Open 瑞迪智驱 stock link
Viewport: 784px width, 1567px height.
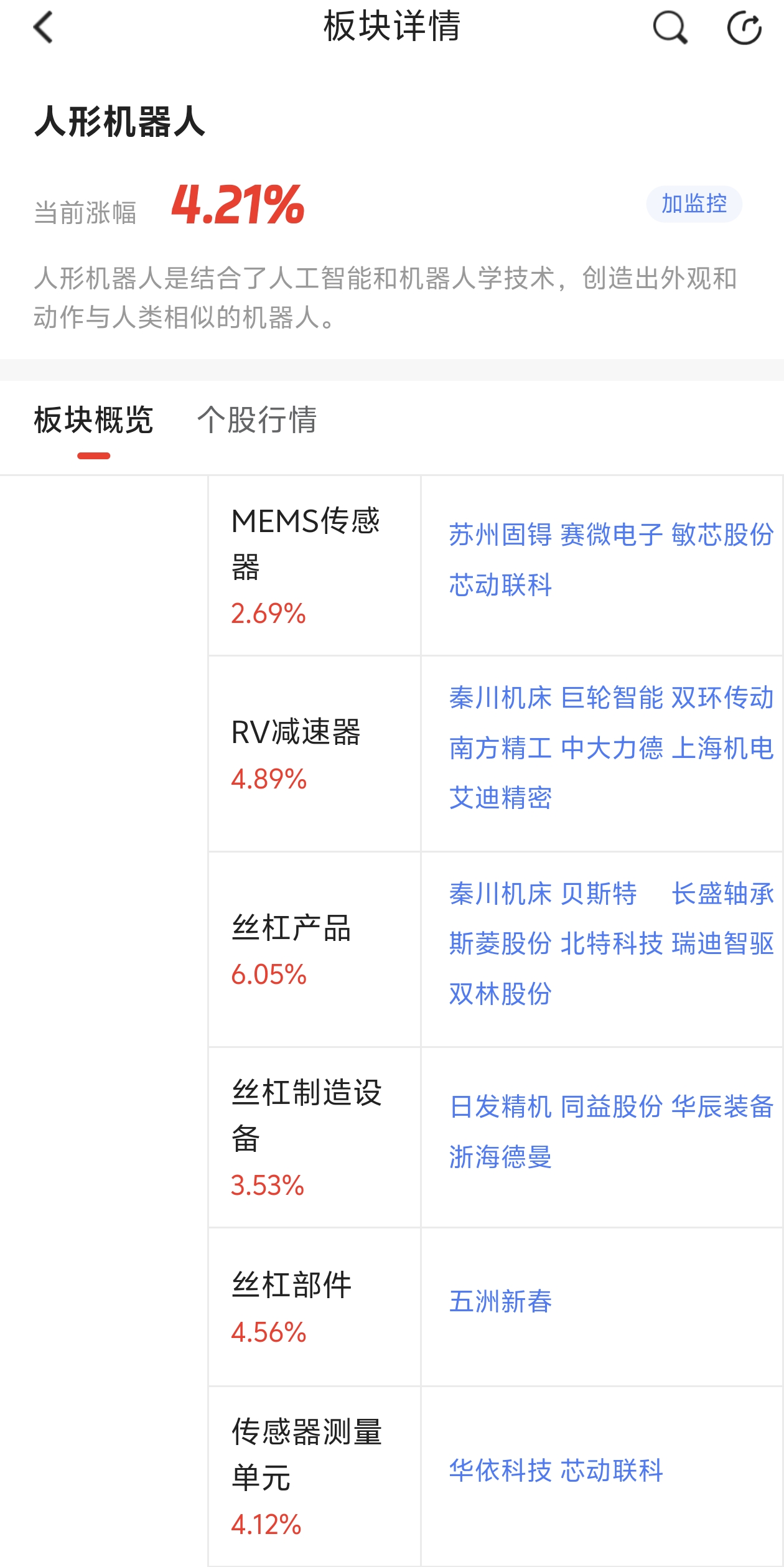coord(723,943)
